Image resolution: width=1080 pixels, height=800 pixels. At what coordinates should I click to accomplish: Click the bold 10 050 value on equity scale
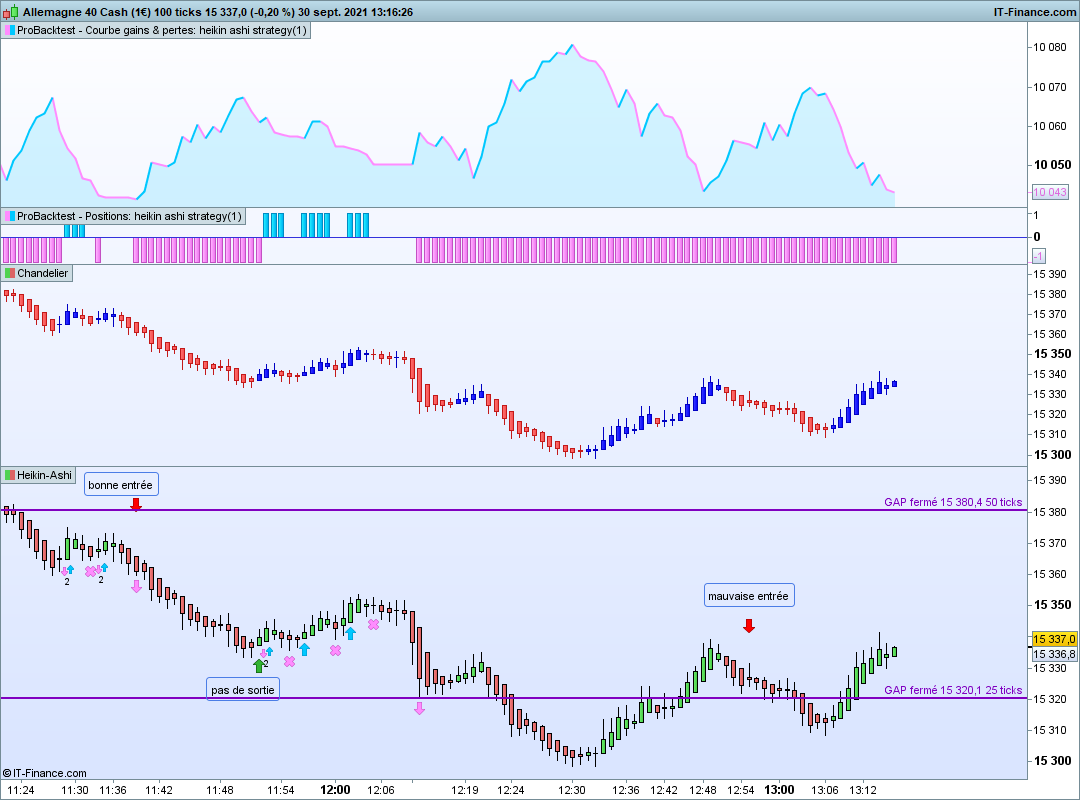(x=1052, y=165)
